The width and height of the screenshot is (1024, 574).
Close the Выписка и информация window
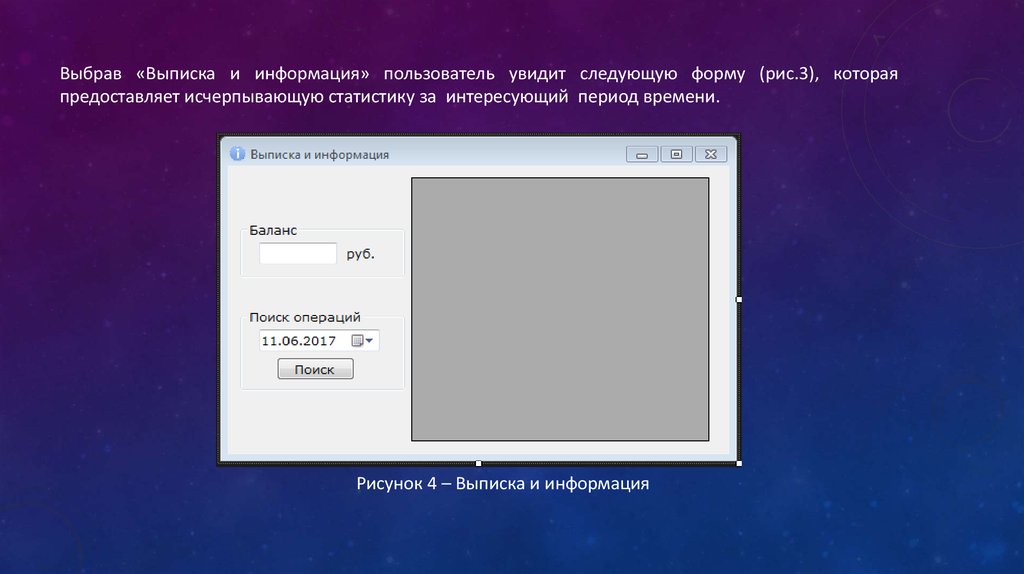pyautogui.click(x=710, y=154)
